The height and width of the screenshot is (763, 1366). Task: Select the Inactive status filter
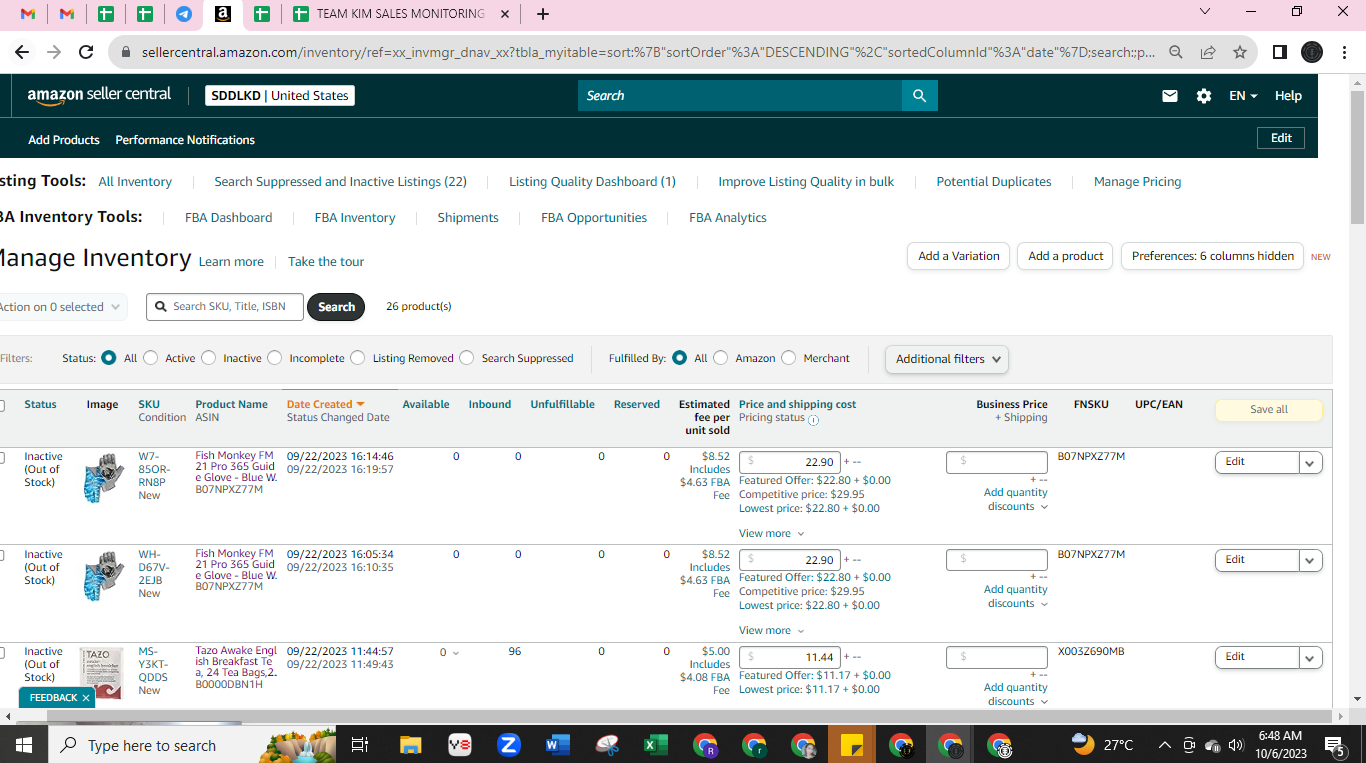(208, 358)
